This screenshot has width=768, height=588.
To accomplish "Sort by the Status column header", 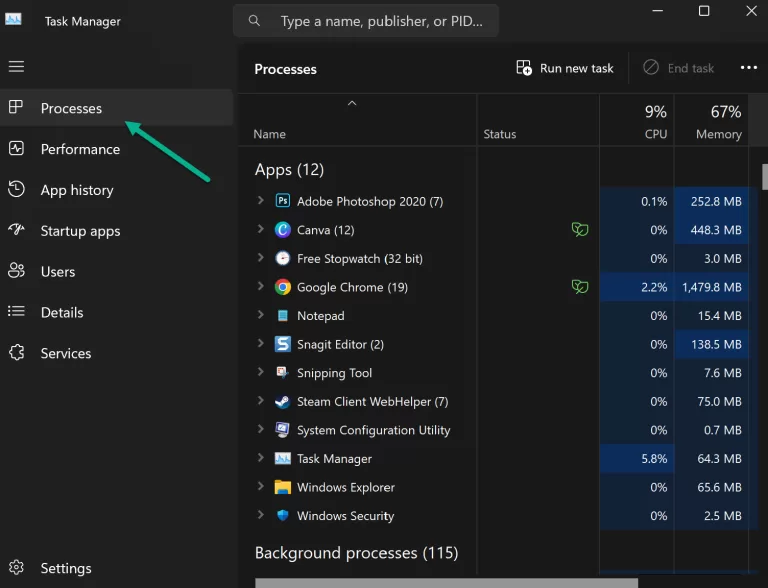I will 538,120.
